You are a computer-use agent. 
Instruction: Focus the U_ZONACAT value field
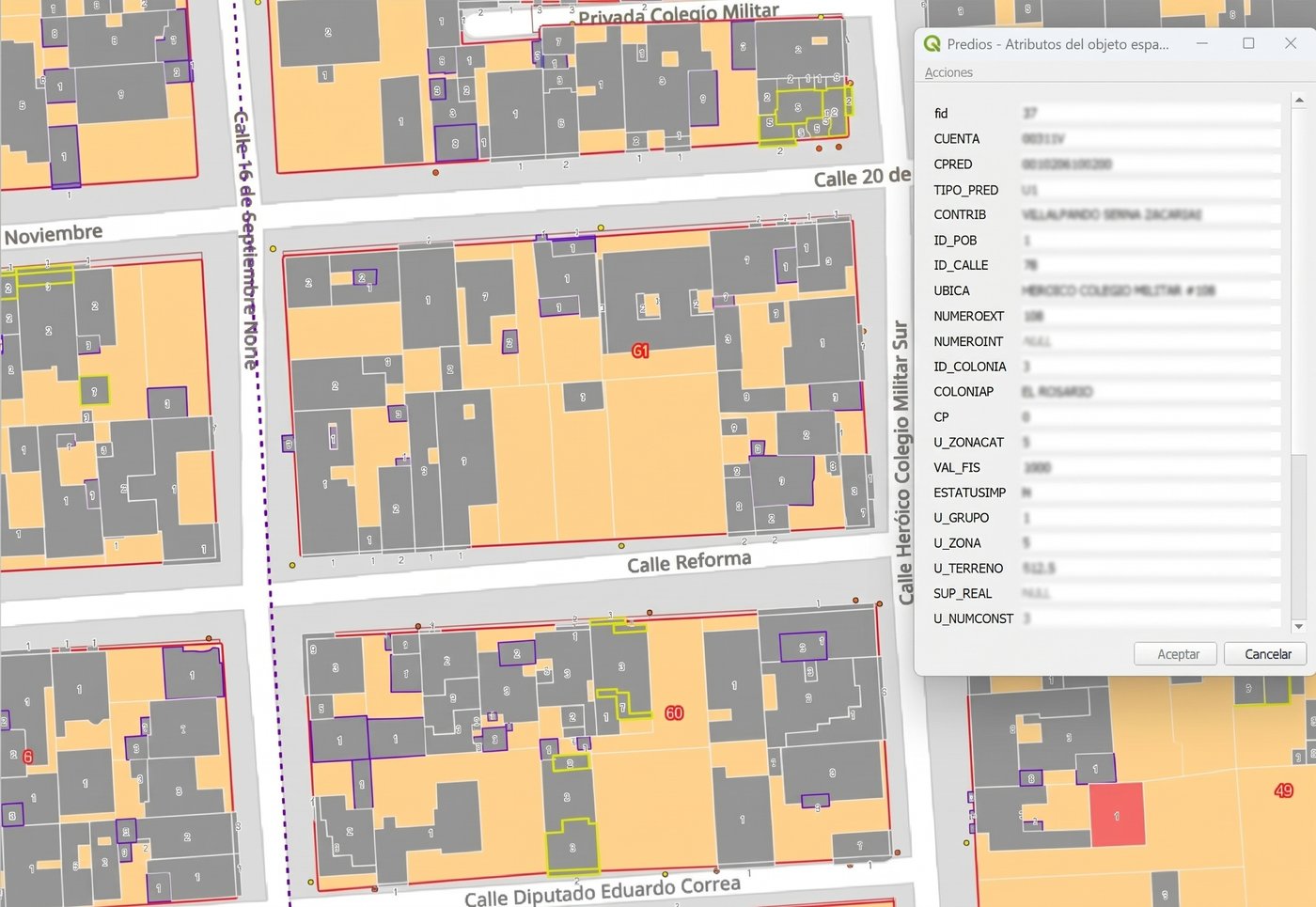point(1151,443)
